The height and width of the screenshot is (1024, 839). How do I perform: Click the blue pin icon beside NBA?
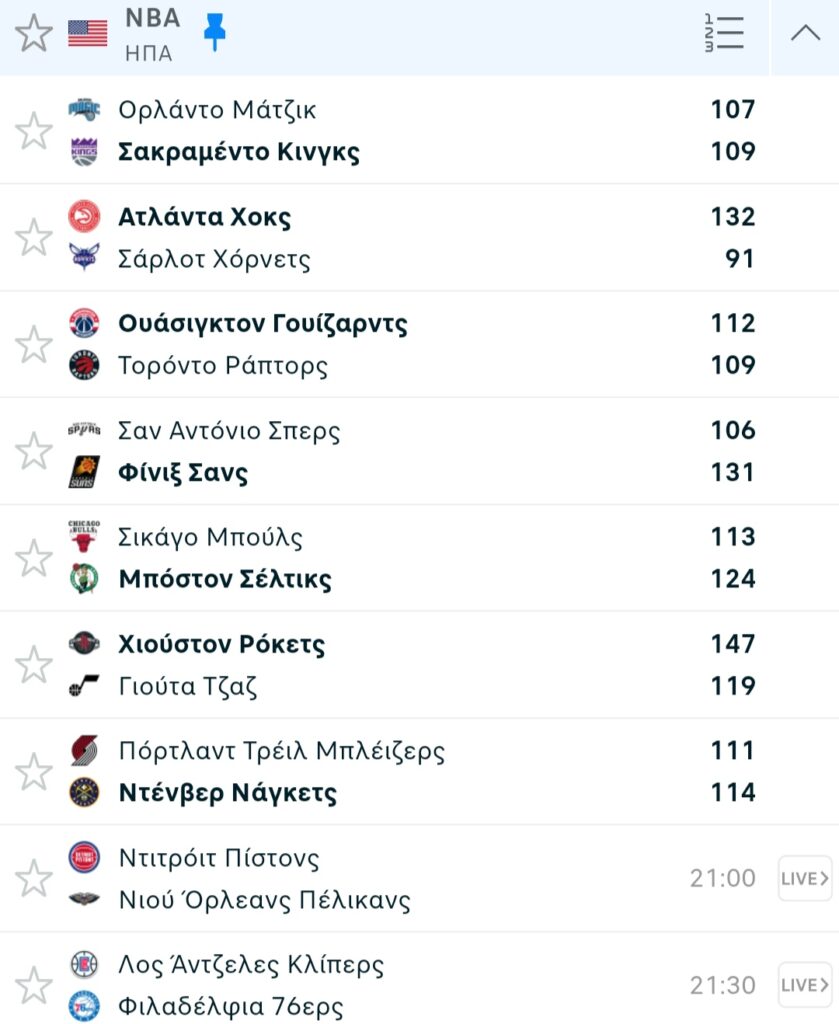(214, 33)
